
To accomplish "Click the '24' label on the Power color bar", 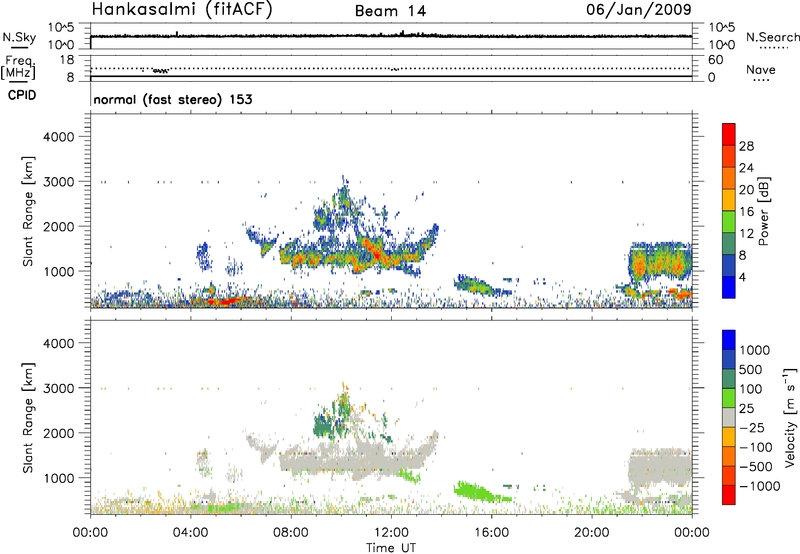I will (x=746, y=168).
